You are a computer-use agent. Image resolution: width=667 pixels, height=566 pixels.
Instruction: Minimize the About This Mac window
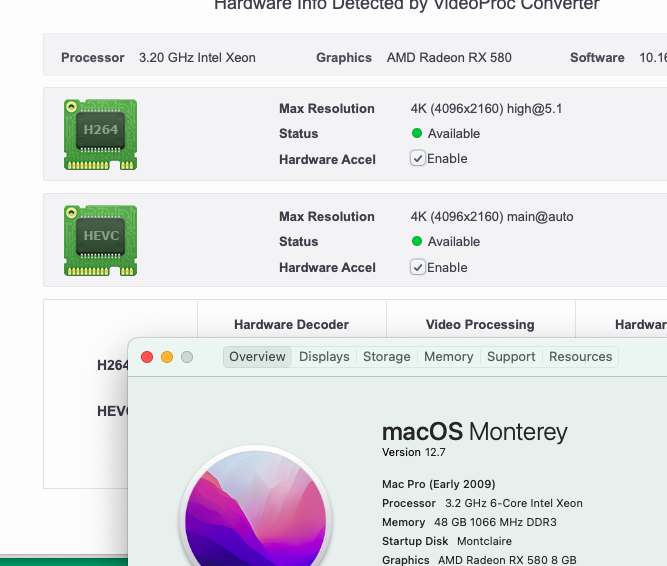167,357
